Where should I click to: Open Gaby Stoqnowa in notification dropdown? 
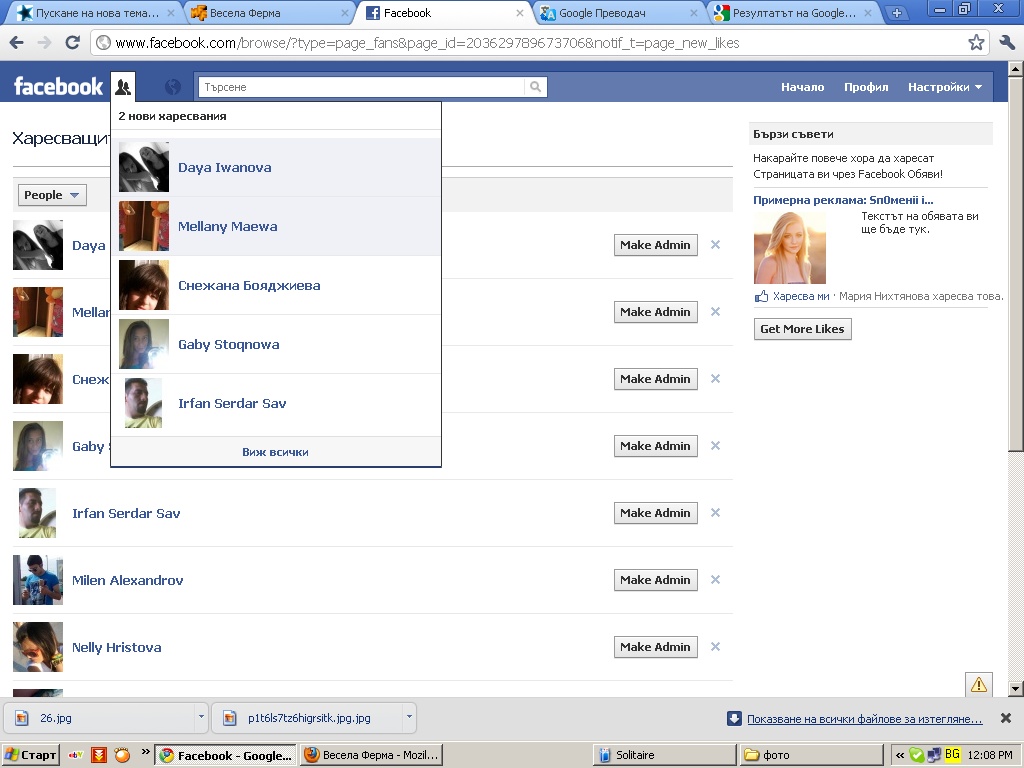point(276,344)
